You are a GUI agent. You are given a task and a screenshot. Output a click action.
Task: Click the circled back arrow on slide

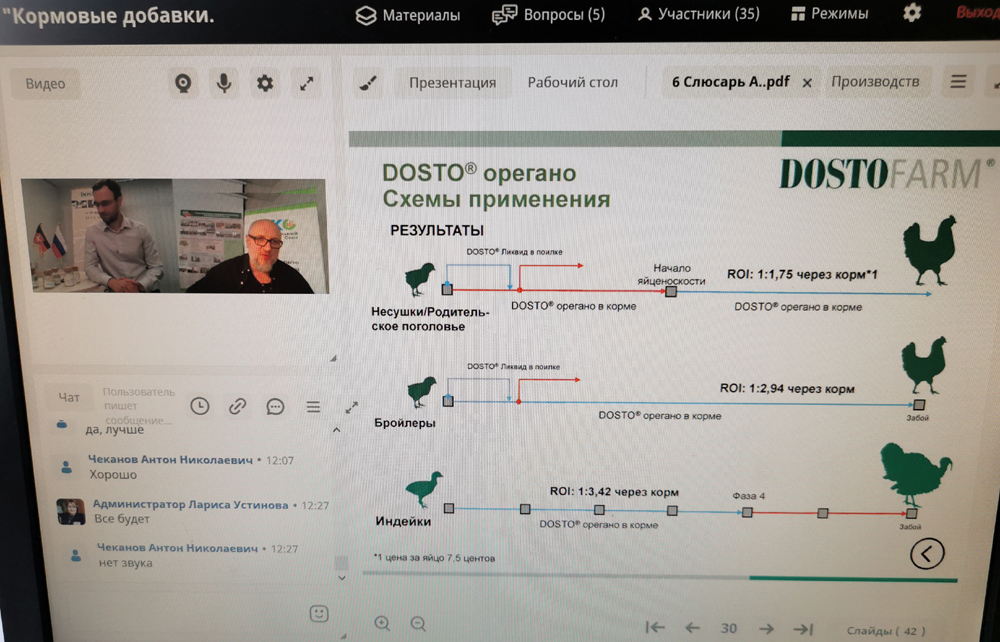[x=927, y=554]
